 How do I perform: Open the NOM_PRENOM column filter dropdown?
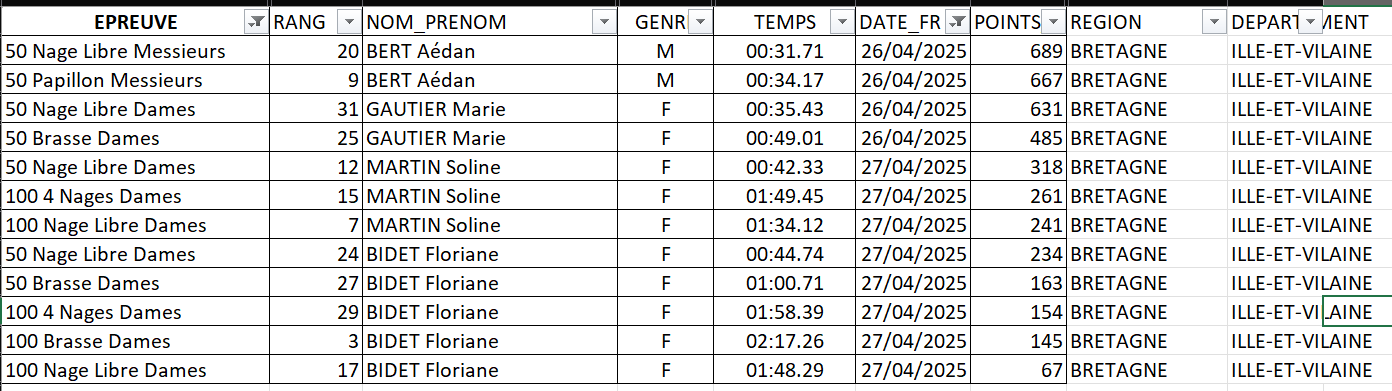tap(604, 22)
